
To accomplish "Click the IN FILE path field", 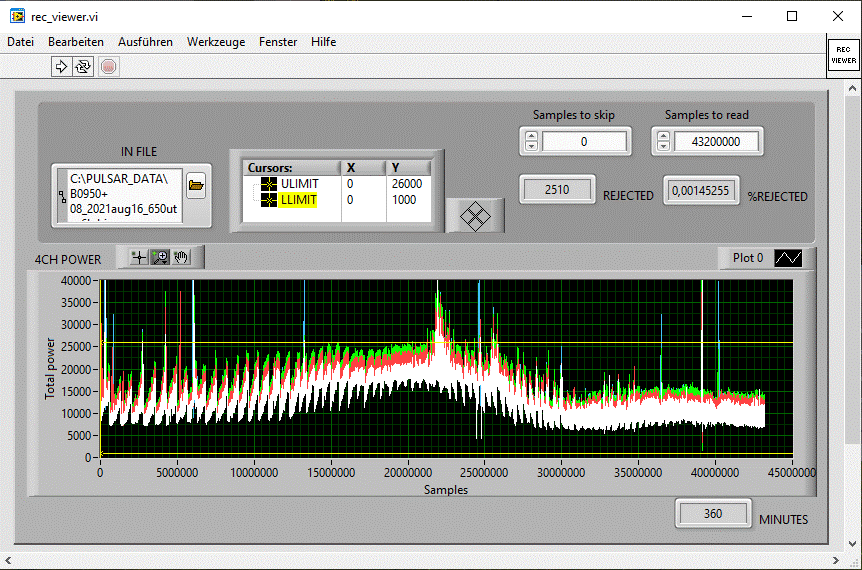I will 124,194.
